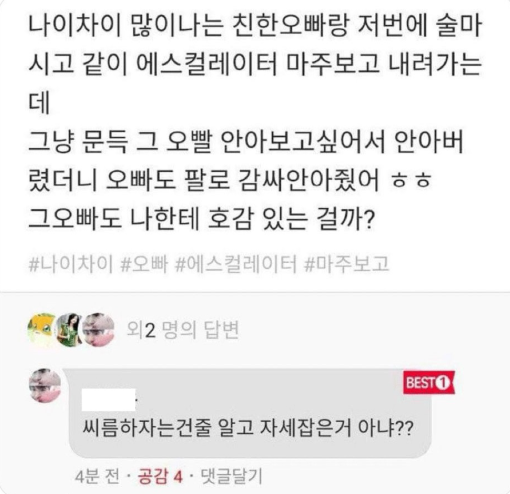
Task: Select the 씨름하자는건줄 comment bubble
Action: tap(250, 413)
